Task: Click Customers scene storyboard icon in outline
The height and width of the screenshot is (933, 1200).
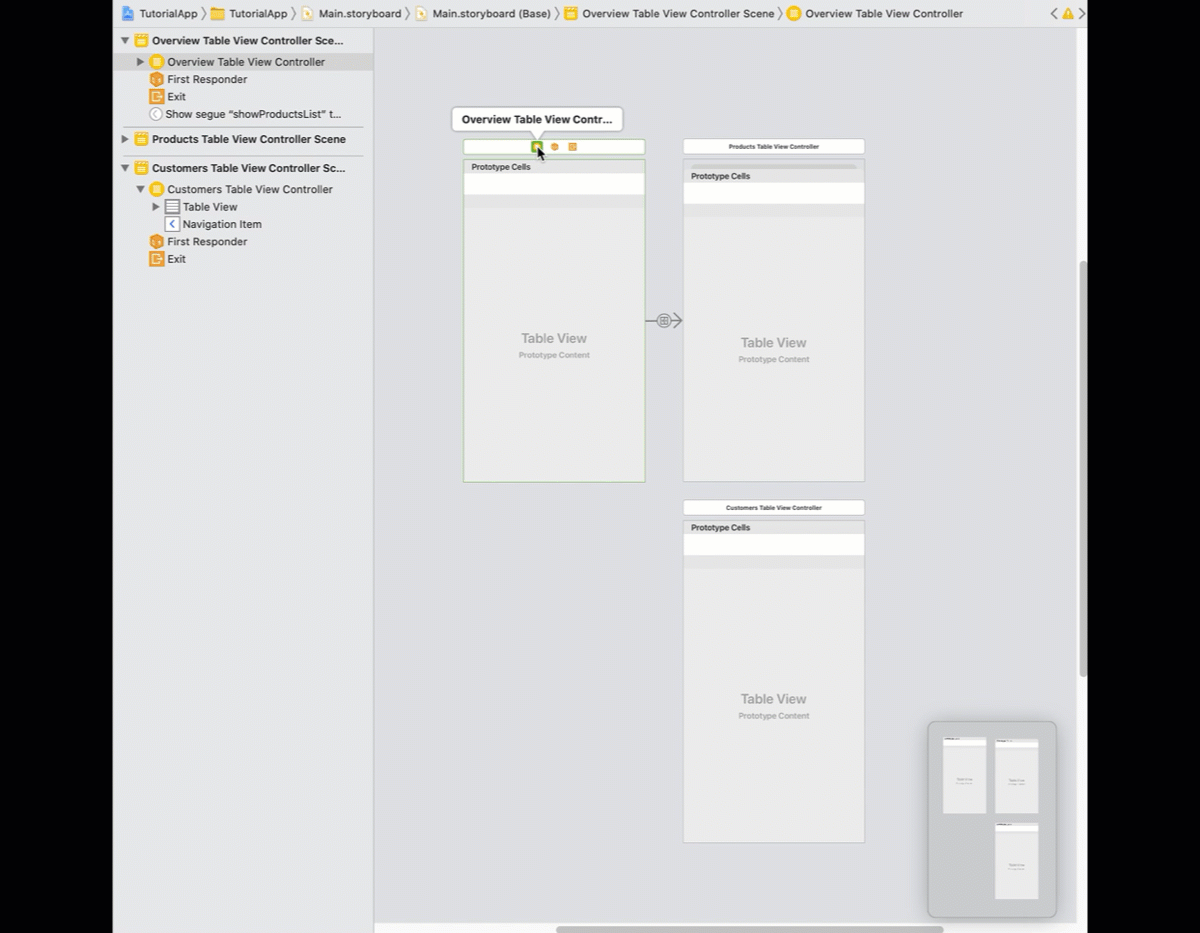Action: tap(141, 168)
